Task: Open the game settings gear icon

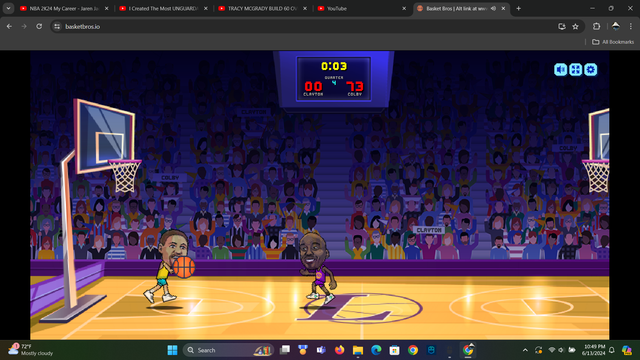Action: pos(591,69)
